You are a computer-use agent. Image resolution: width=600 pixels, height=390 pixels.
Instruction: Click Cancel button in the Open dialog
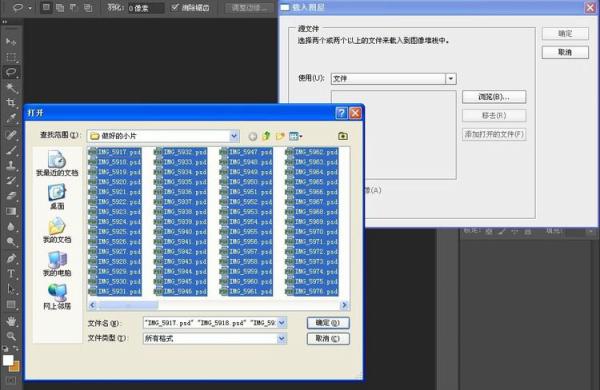pyautogui.click(x=328, y=339)
